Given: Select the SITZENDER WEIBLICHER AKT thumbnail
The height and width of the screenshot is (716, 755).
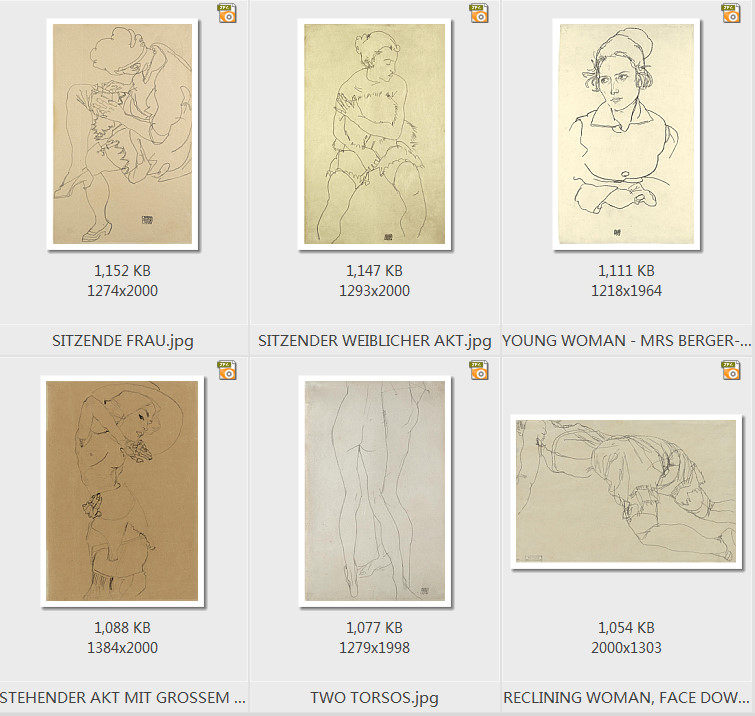Looking at the screenshot, I should (375, 134).
